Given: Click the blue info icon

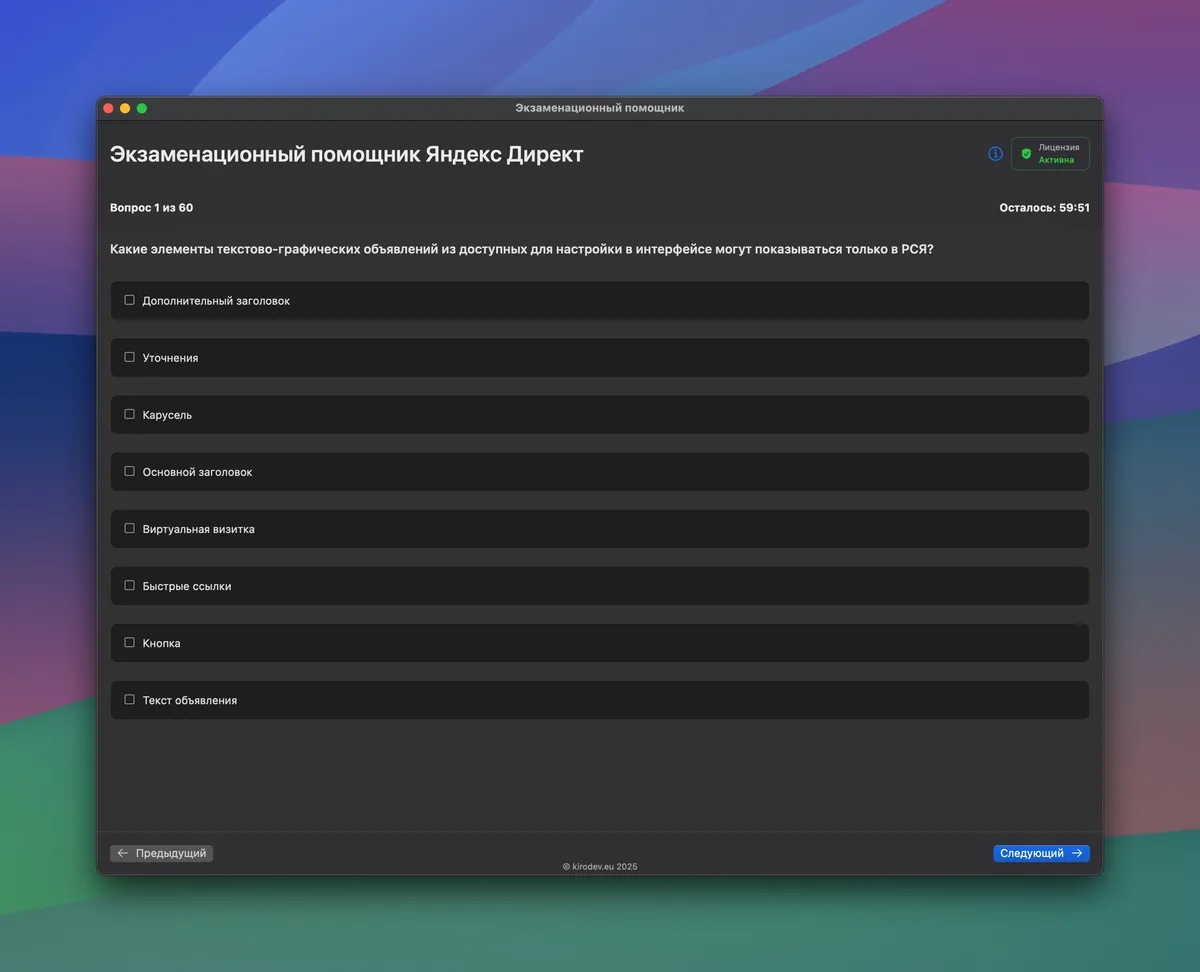Looking at the screenshot, I should (995, 154).
